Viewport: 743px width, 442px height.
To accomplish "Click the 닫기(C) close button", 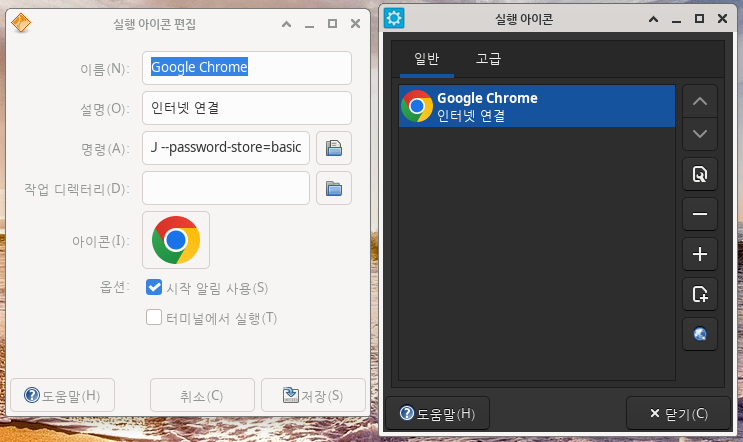I will [678, 414].
